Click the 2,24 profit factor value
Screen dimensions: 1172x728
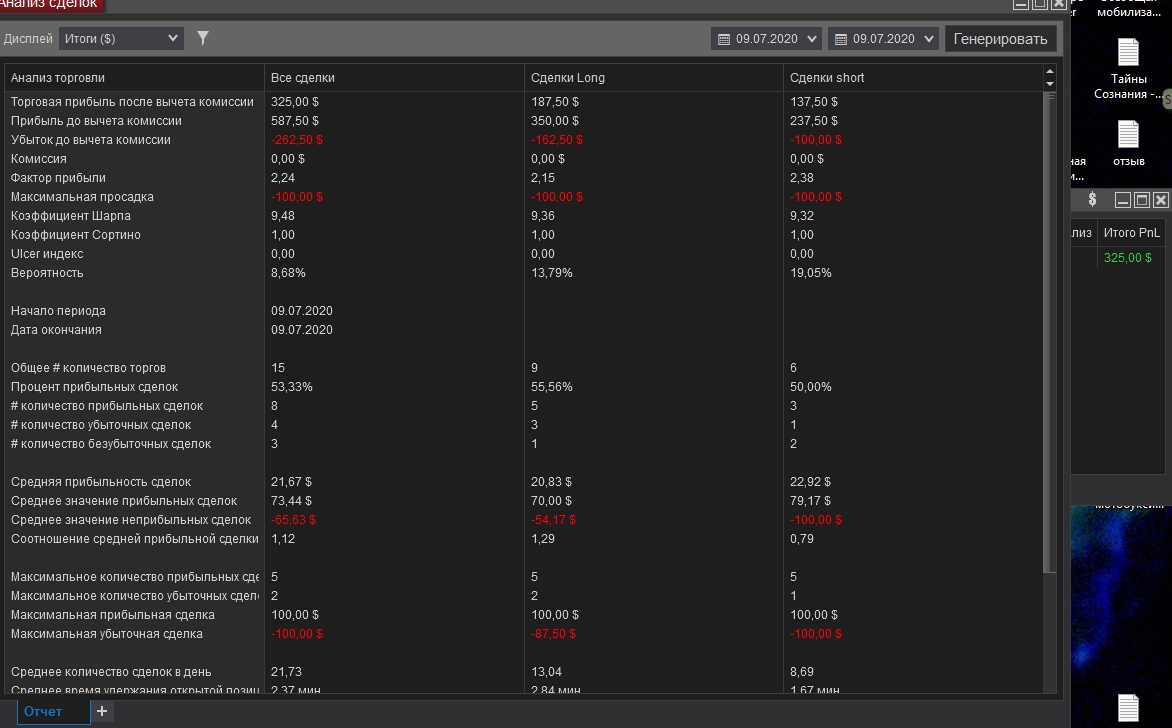pyautogui.click(x=283, y=178)
